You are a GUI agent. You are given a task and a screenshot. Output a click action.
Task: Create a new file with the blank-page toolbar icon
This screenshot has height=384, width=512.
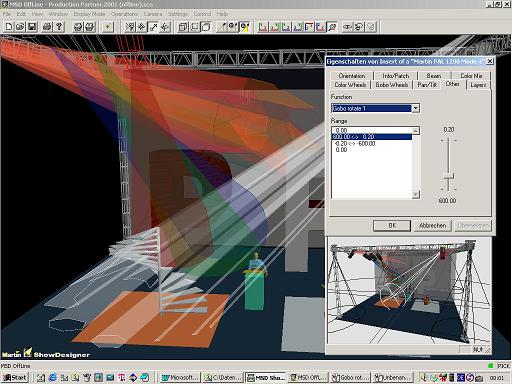click(x=9, y=27)
